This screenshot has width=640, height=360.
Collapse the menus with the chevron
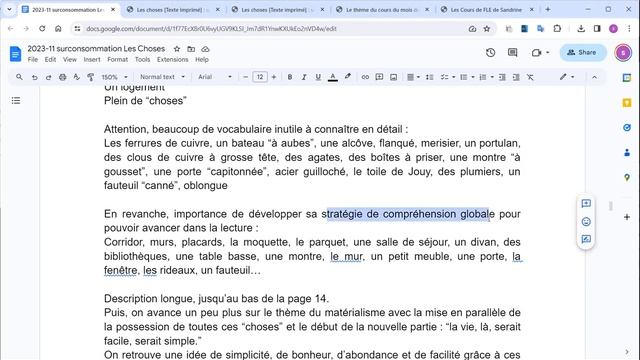tap(594, 77)
